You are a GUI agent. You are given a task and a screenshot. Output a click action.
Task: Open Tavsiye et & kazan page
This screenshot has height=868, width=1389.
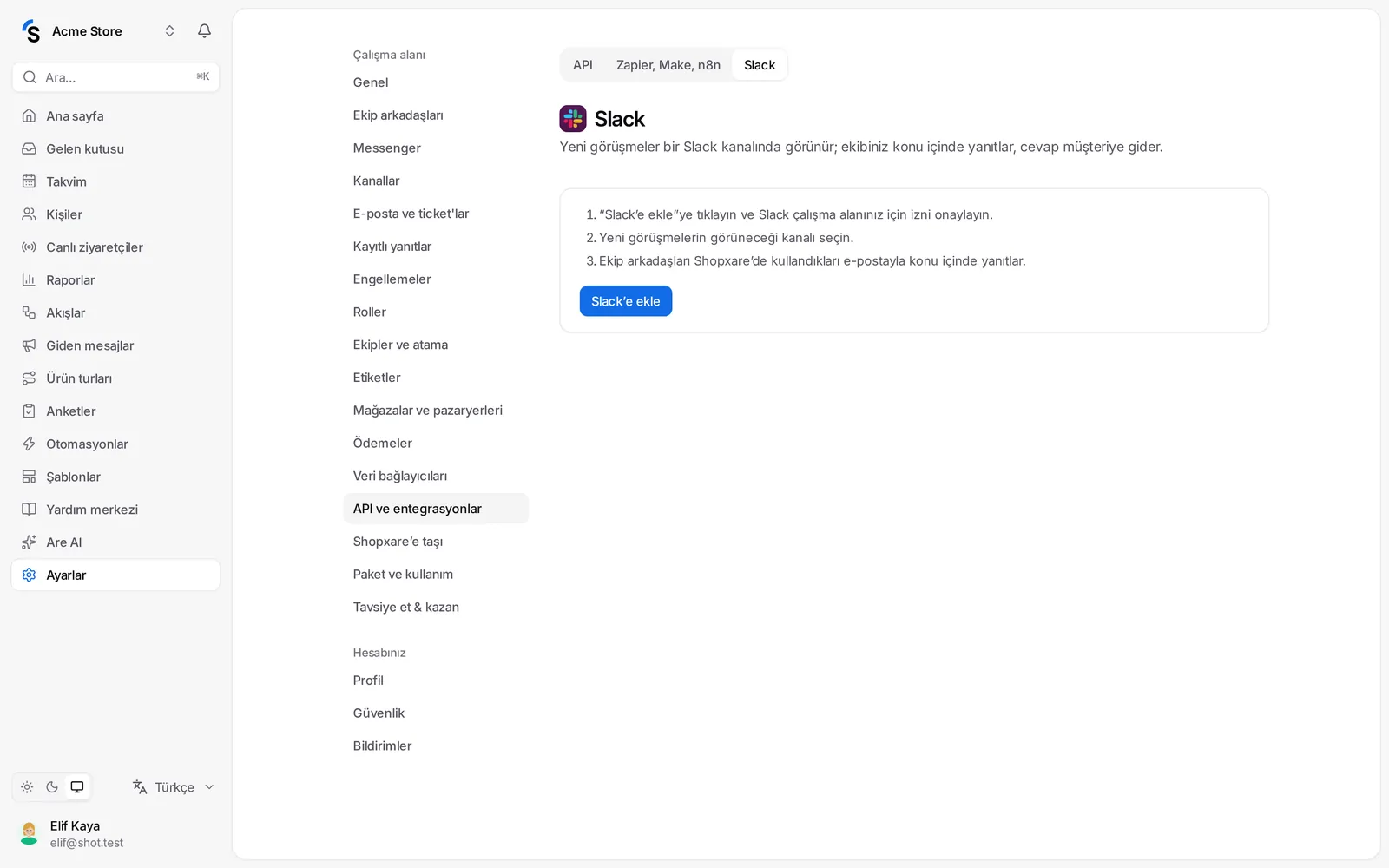pyautogui.click(x=436, y=608)
